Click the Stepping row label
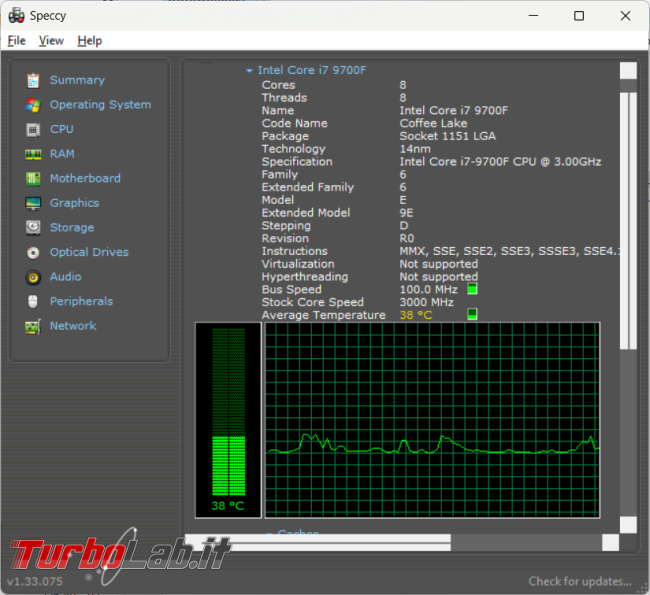The width and height of the screenshot is (650, 595). click(286, 226)
